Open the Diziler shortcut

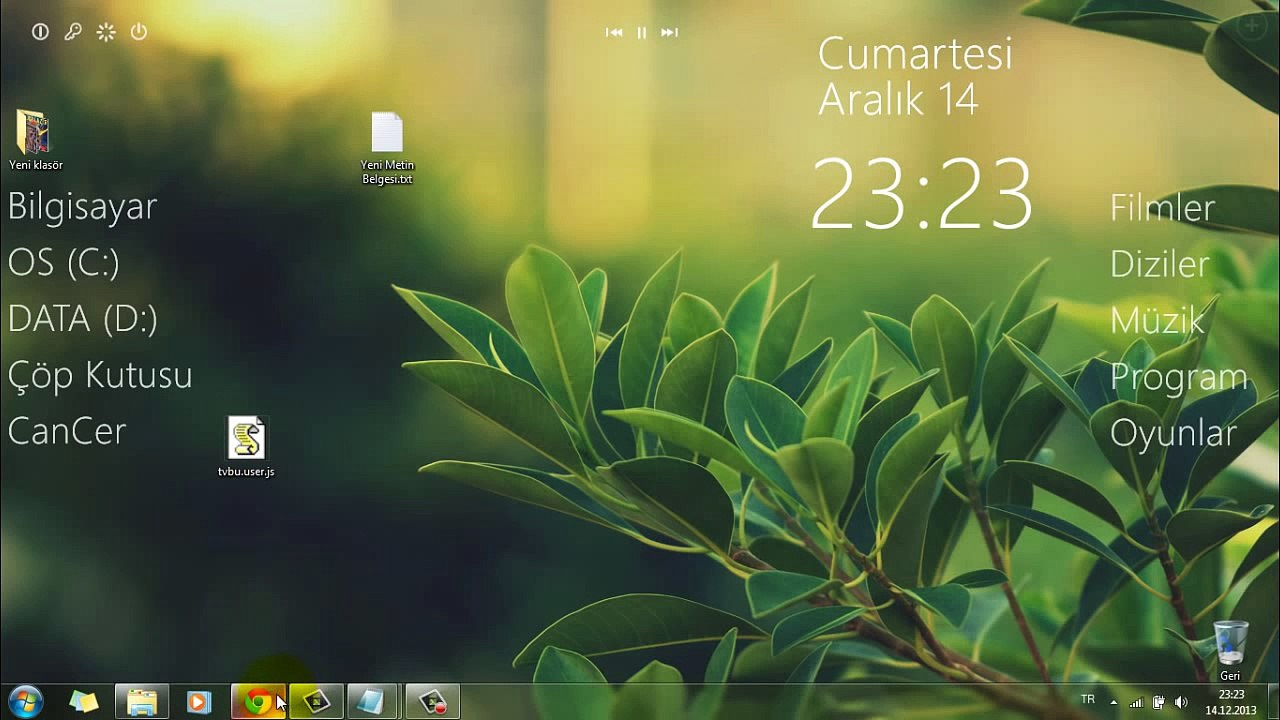(1160, 263)
